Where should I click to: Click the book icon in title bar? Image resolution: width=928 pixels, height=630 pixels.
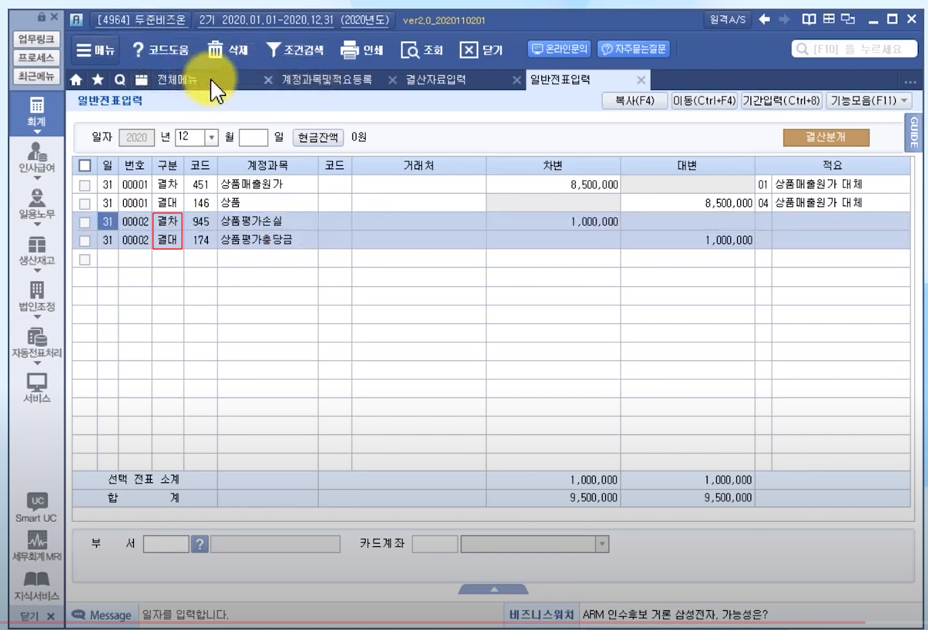[808, 20]
